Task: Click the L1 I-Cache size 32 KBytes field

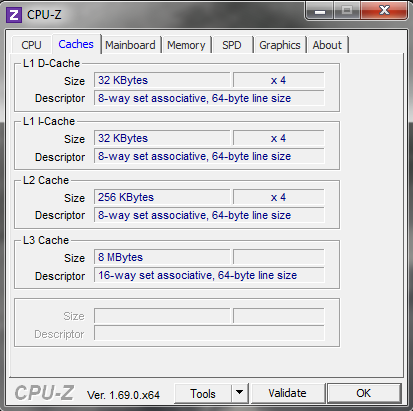Action: pos(162,138)
